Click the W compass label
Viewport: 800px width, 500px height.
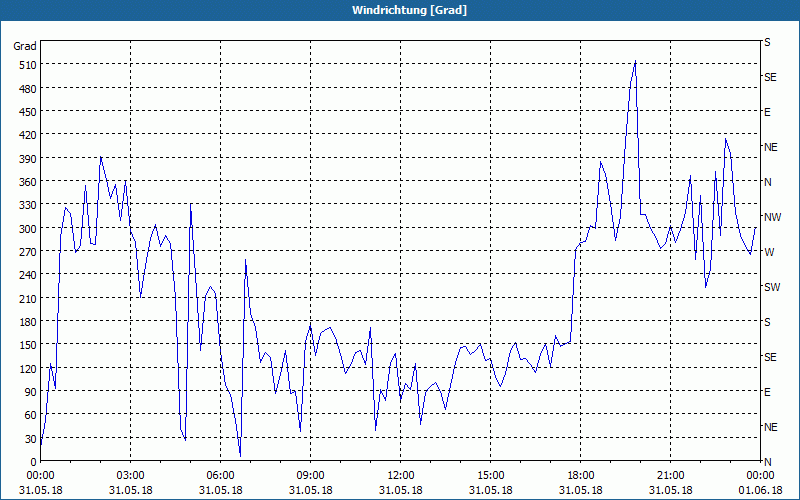(769, 252)
